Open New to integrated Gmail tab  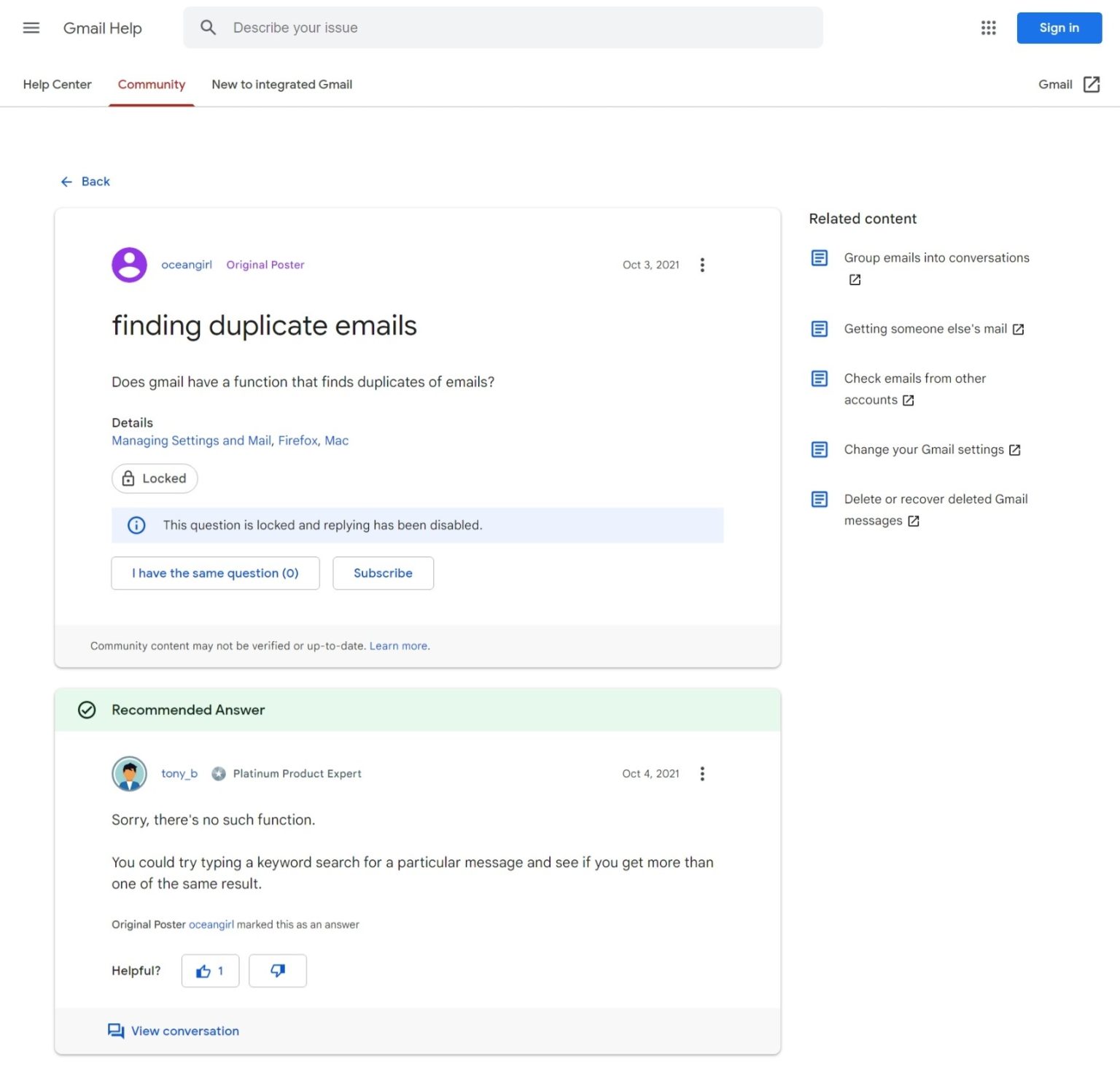[x=281, y=85]
